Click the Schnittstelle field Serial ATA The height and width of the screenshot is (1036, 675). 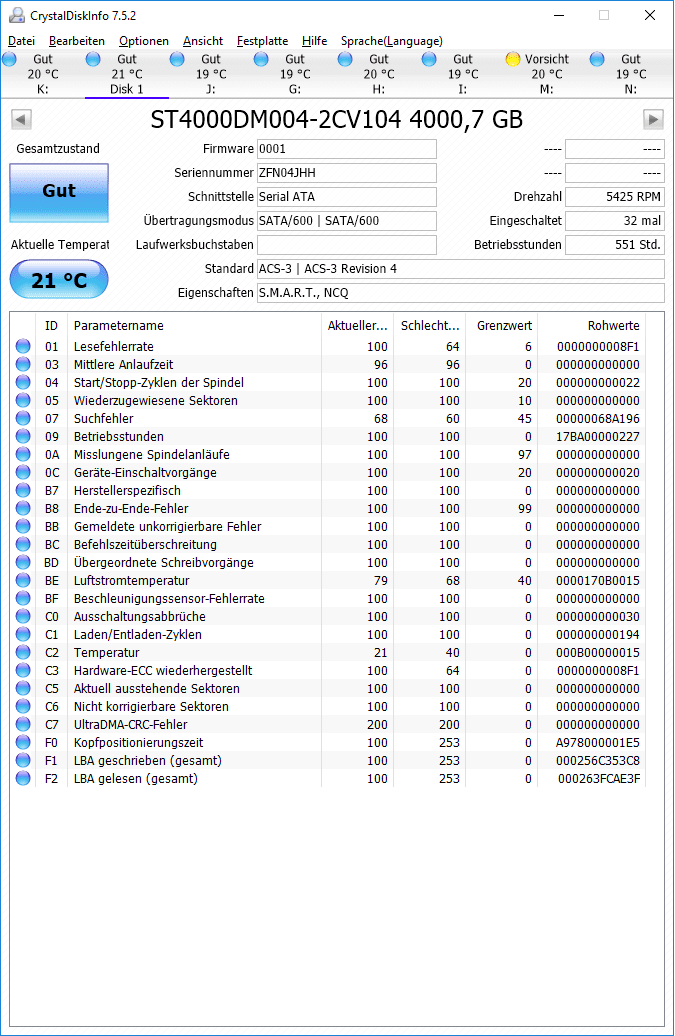[347, 197]
